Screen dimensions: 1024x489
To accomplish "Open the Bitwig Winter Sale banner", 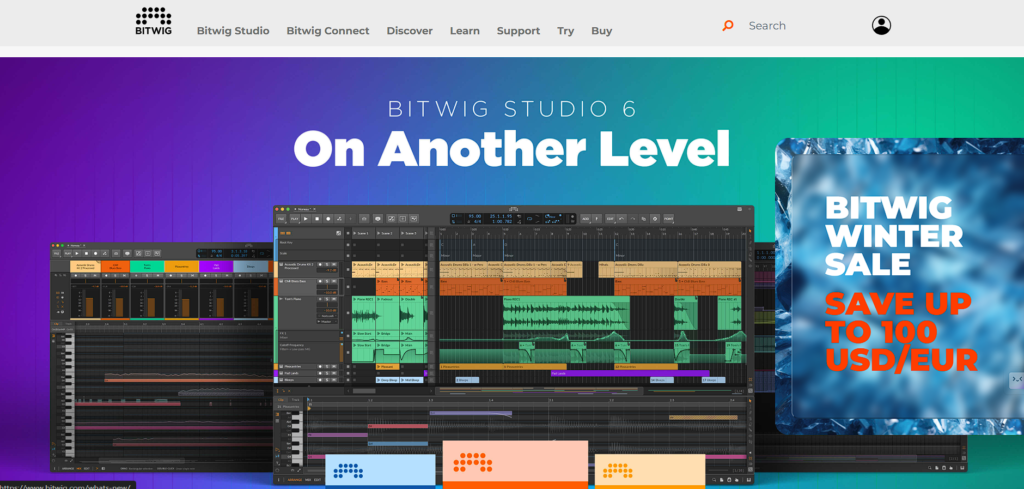I will pyautogui.click(x=900, y=286).
